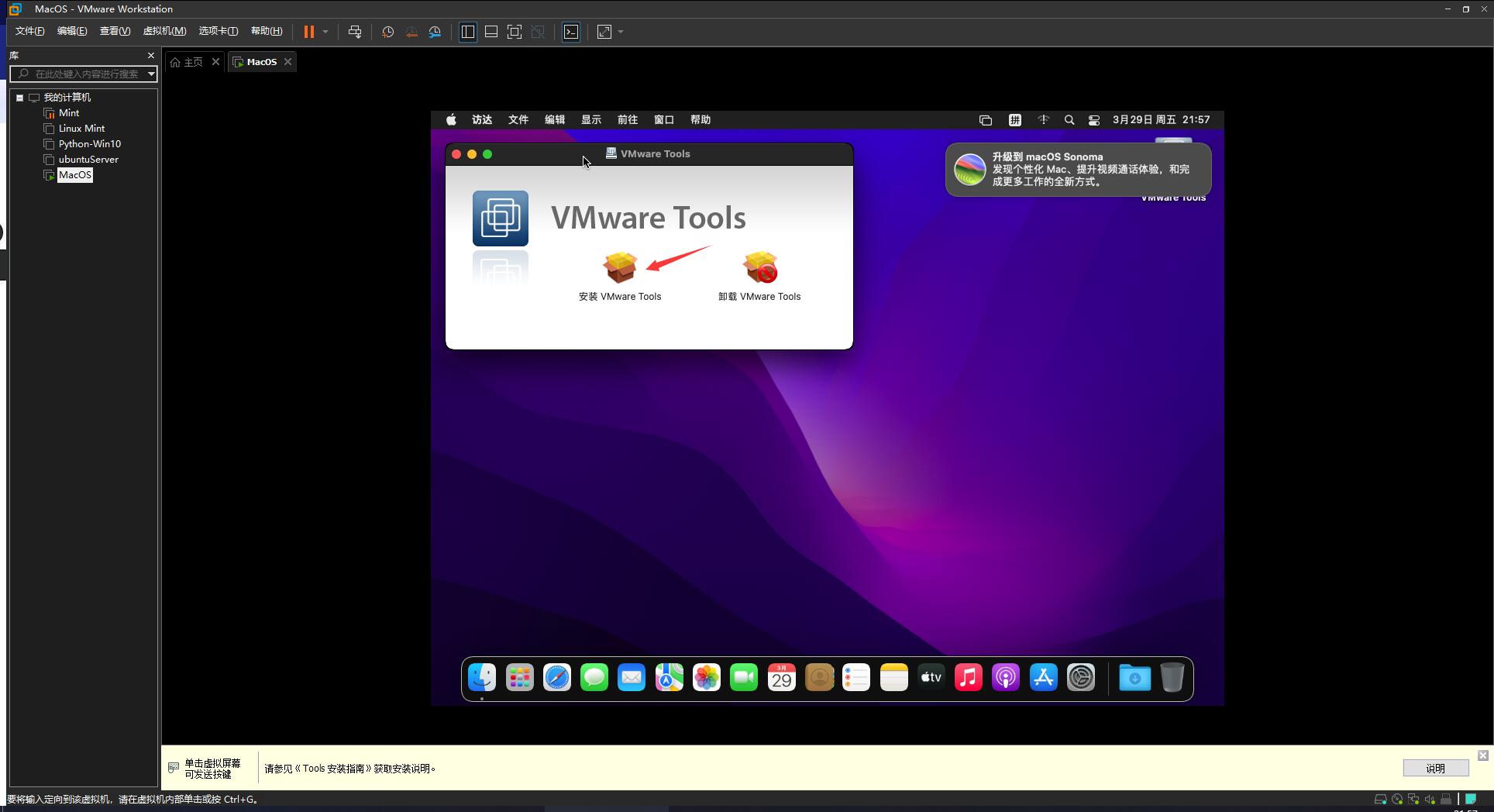Open Safari from the macOS dock

click(x=556, y=678)
